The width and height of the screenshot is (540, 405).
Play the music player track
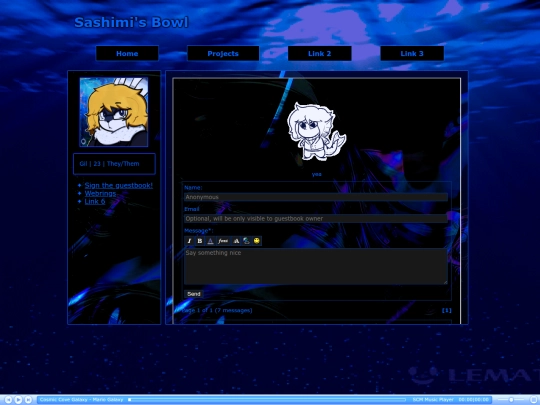pos(18,400)
